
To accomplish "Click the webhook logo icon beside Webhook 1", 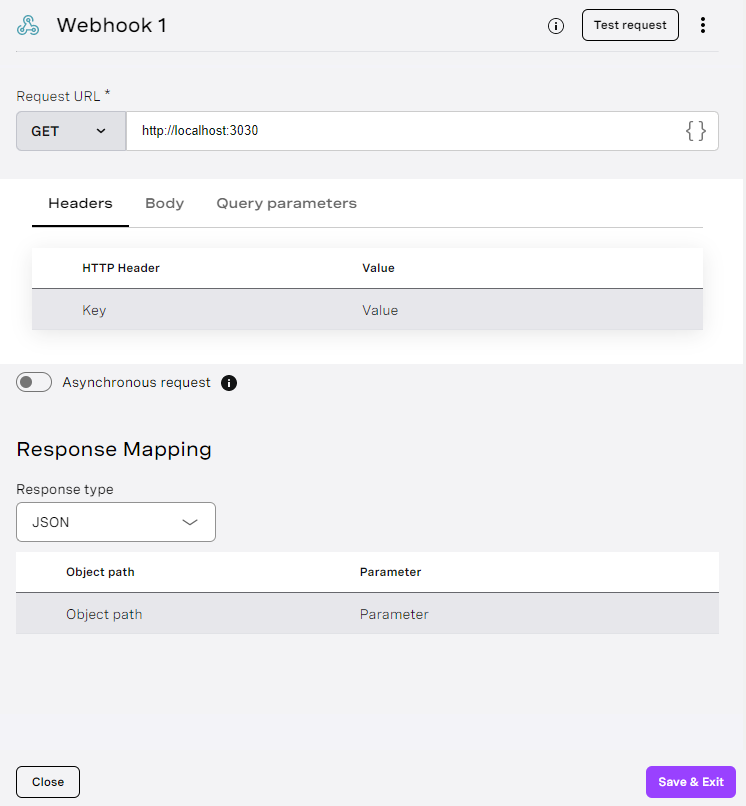I will [x=28, y=25].
